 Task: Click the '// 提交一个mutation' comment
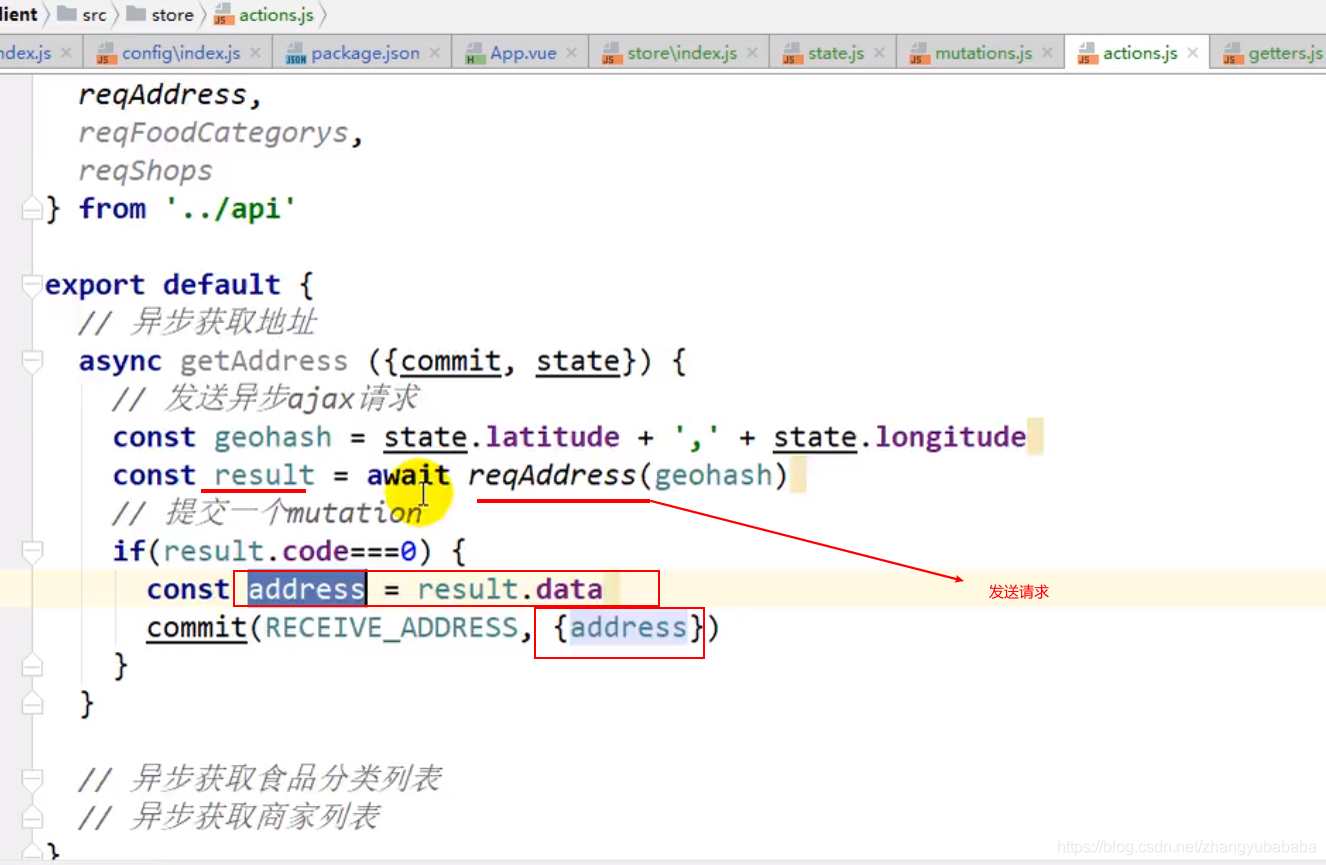267,513
